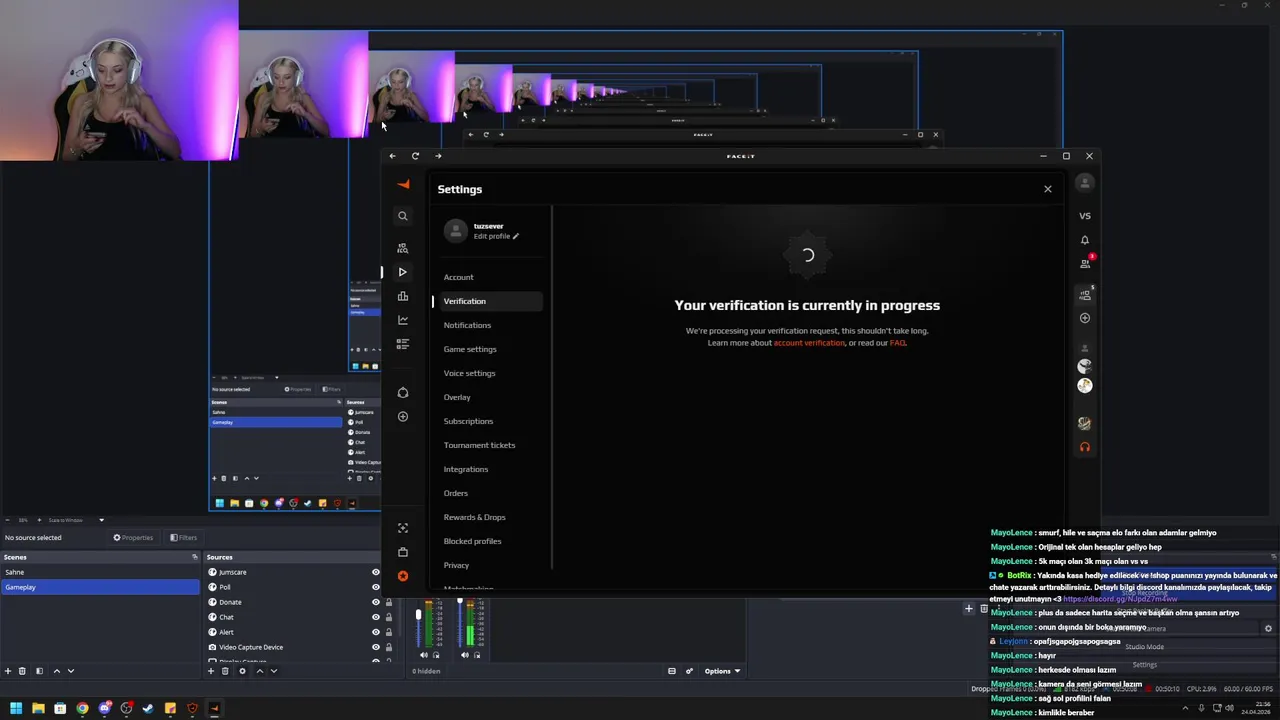Click the FACEIT right-panel add-circle icon
The image size is (1280, 720).
1085,318
